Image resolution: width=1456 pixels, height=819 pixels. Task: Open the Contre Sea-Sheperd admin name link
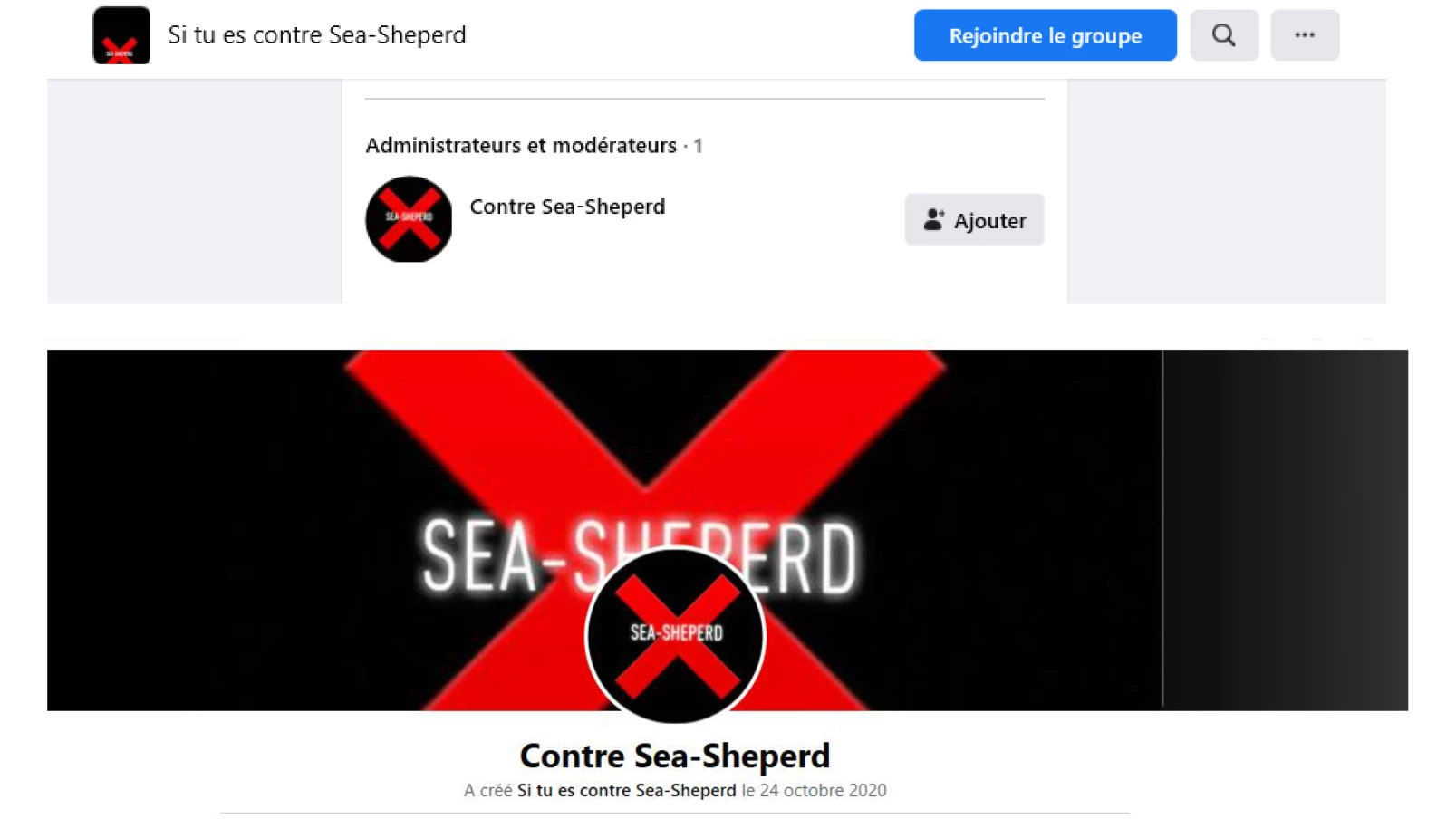point(567,207)
